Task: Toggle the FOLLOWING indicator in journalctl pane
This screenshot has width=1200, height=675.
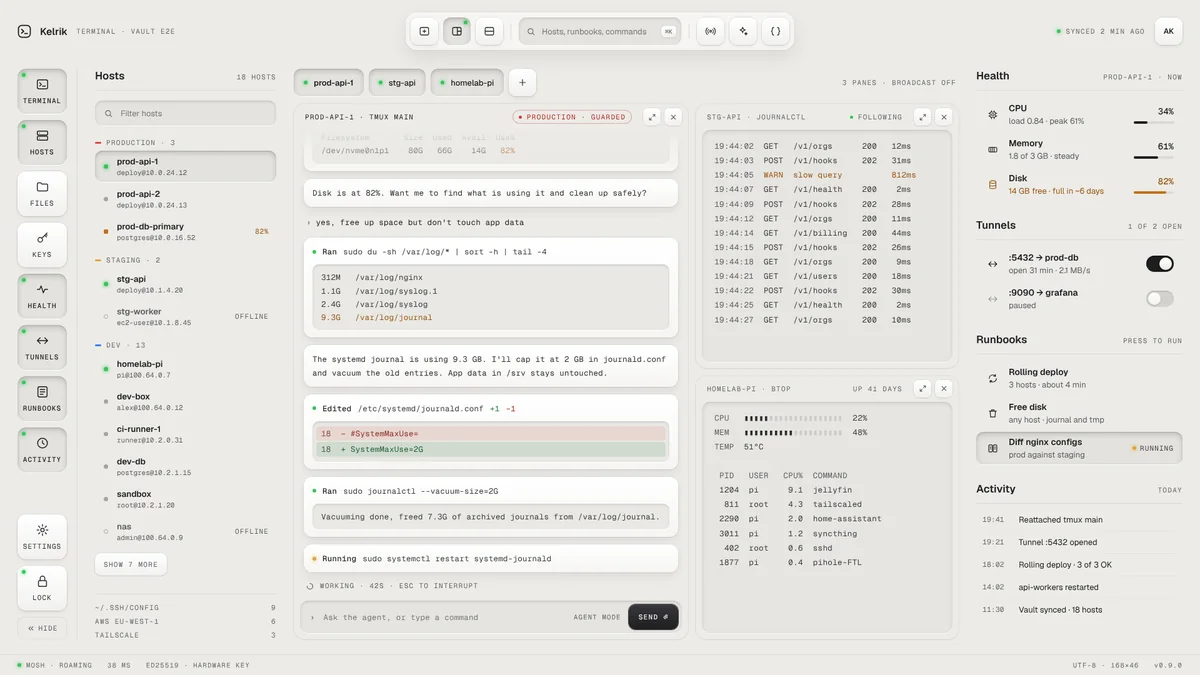Action: pyautogui.click(x=875, y=117)
